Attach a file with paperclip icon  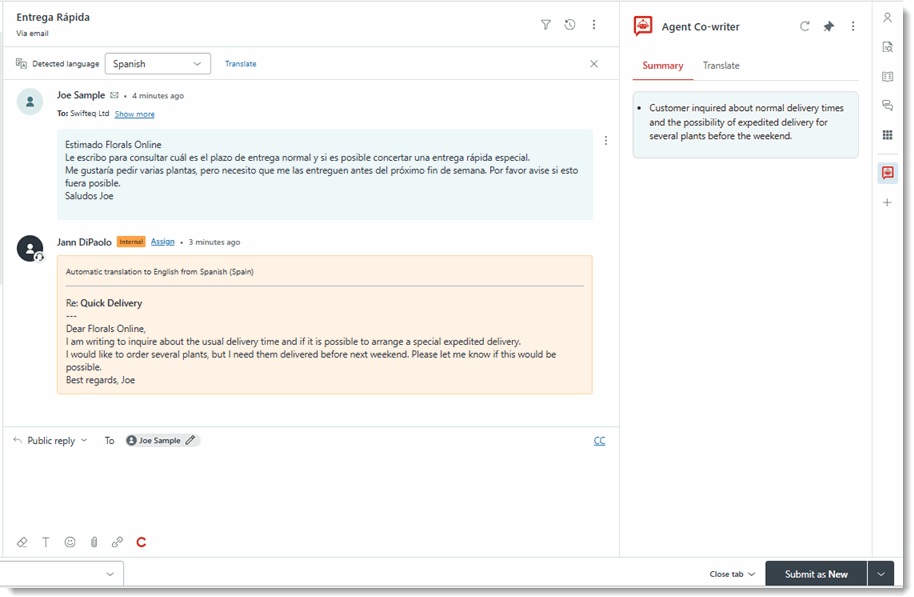pyautogui.click(x=94, y=542)
